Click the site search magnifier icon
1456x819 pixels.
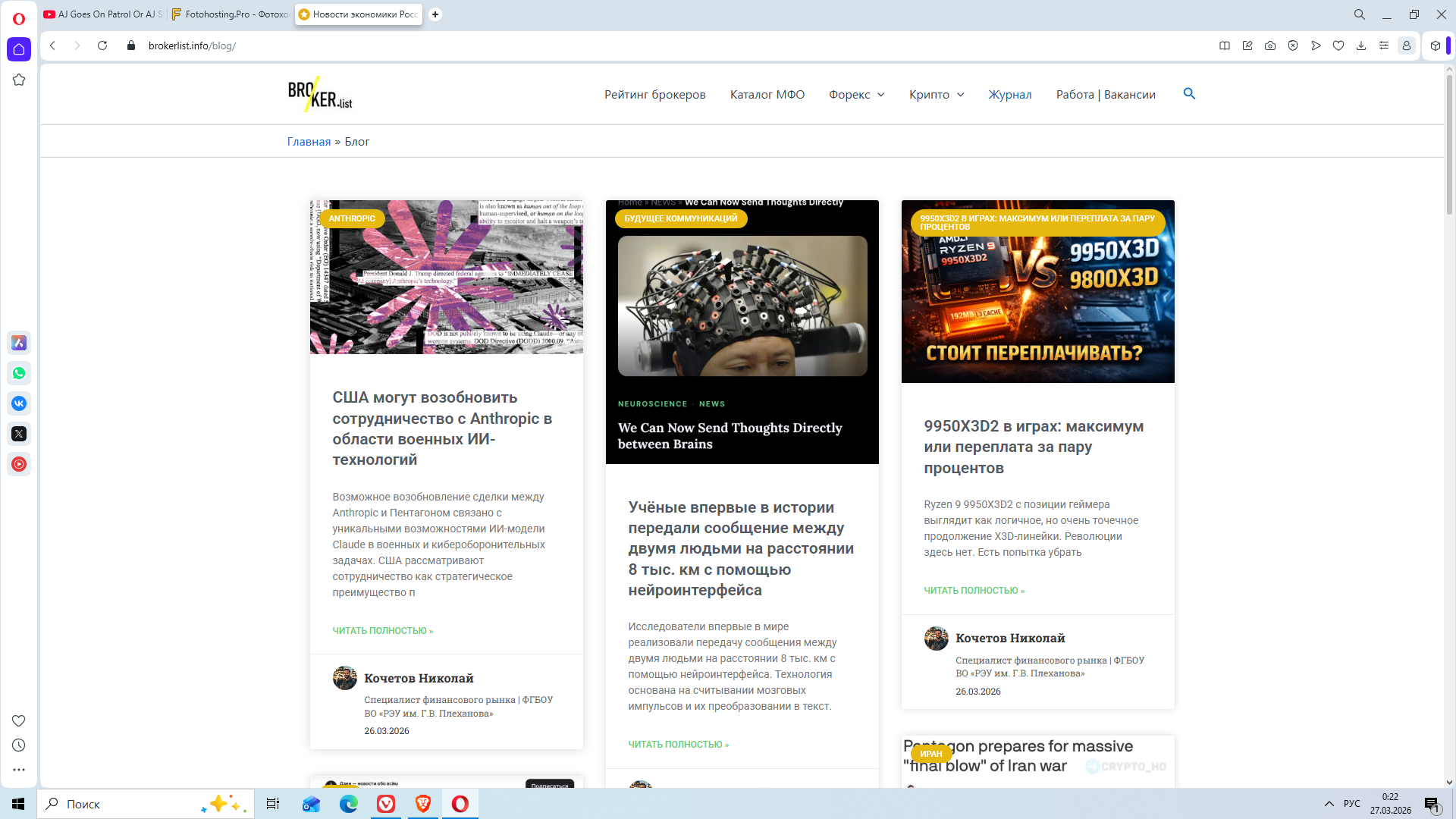tap(1189, 94)
